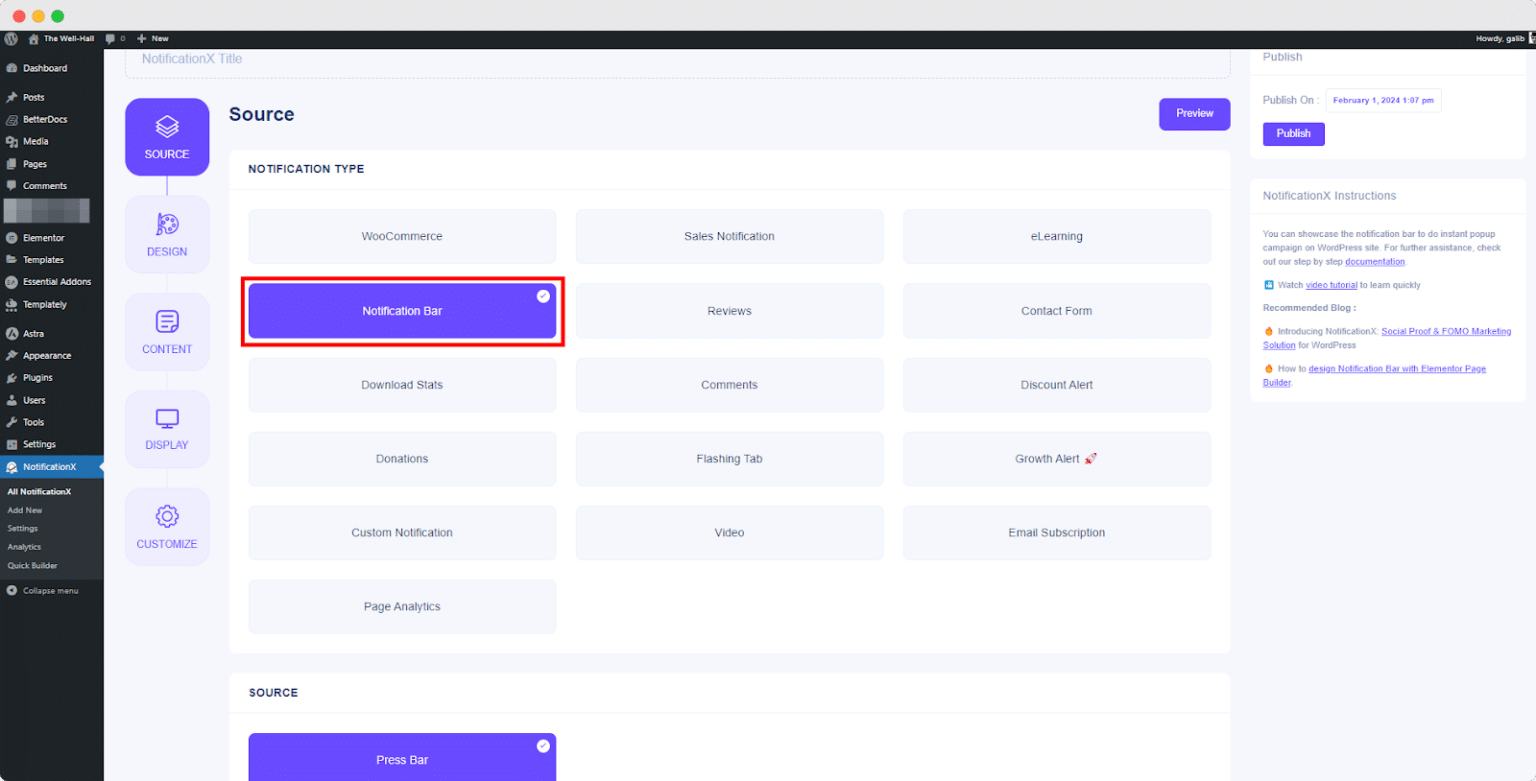Open the Design palette step

167,224
